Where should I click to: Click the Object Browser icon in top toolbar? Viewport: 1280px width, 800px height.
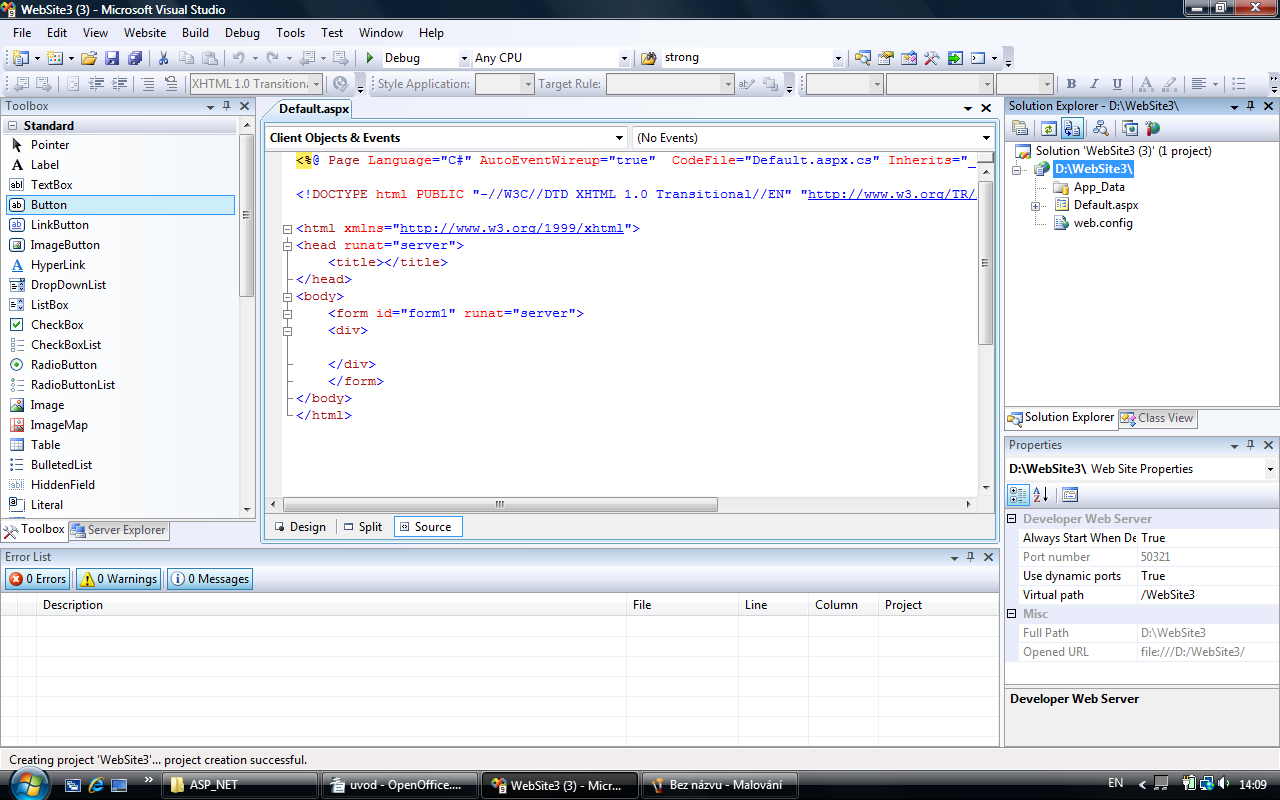point(909,58)
